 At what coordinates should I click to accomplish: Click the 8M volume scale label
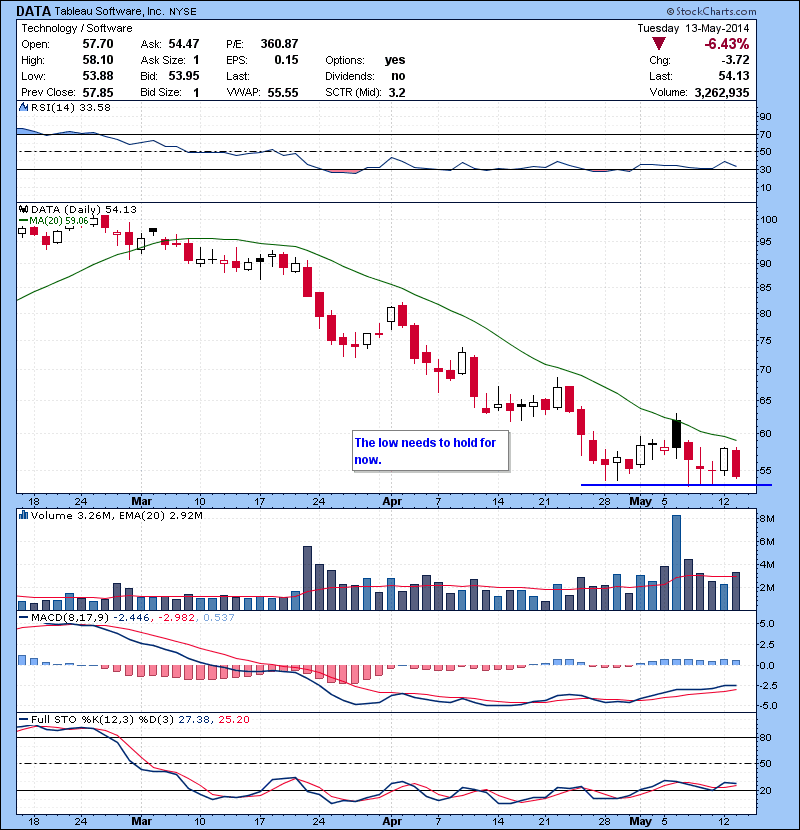[767, 518]
